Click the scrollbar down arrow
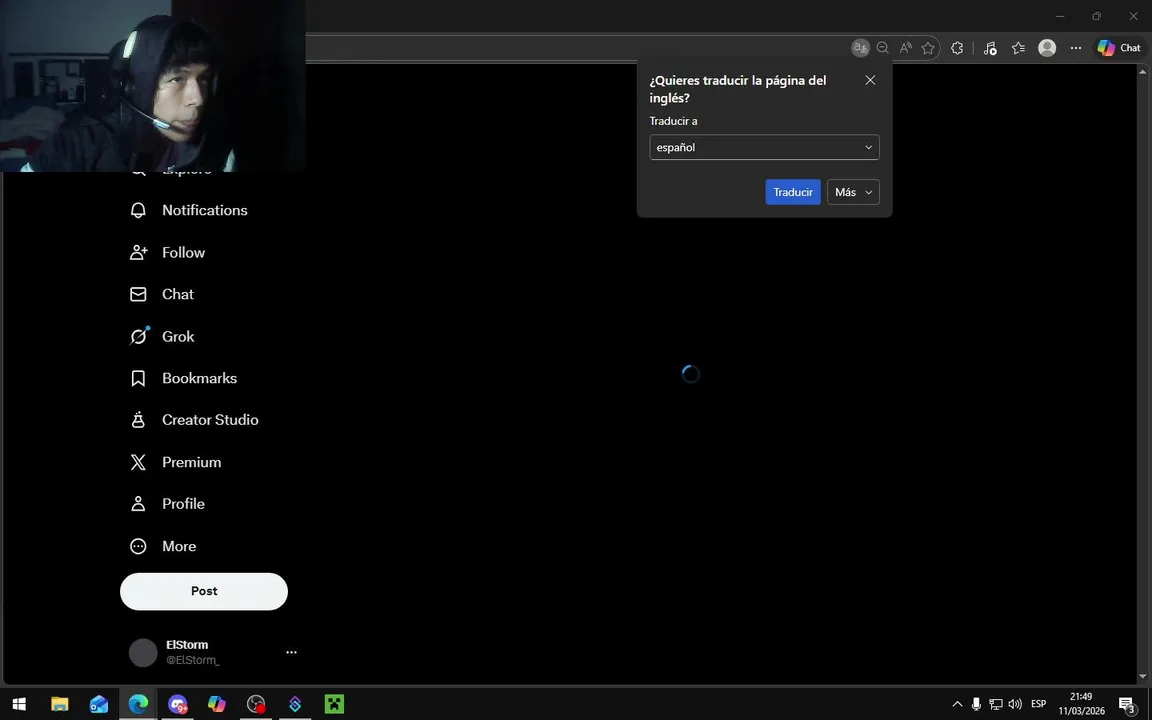 tap(1142, 676)
